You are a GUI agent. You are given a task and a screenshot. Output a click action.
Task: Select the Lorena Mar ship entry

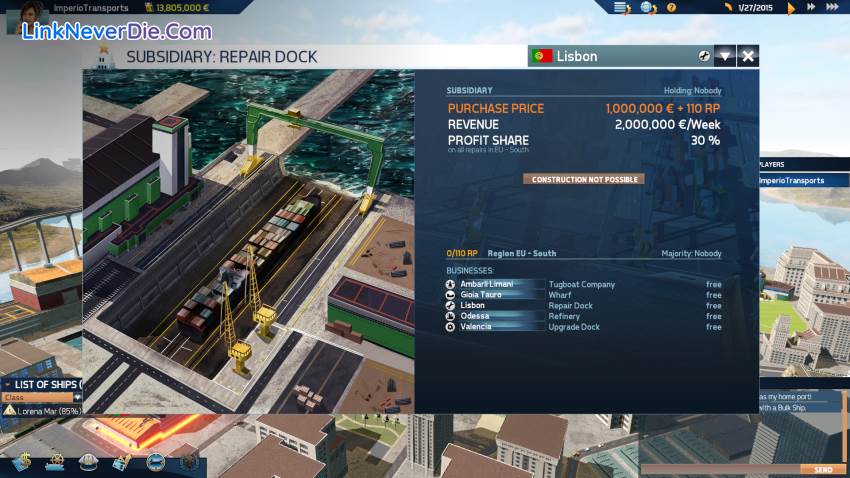coord(42,411)
